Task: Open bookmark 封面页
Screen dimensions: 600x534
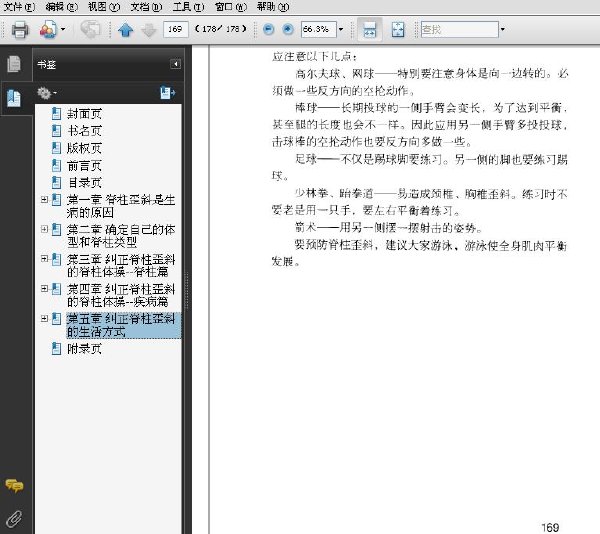Action: pyautogui.click(x=84, y=114)
